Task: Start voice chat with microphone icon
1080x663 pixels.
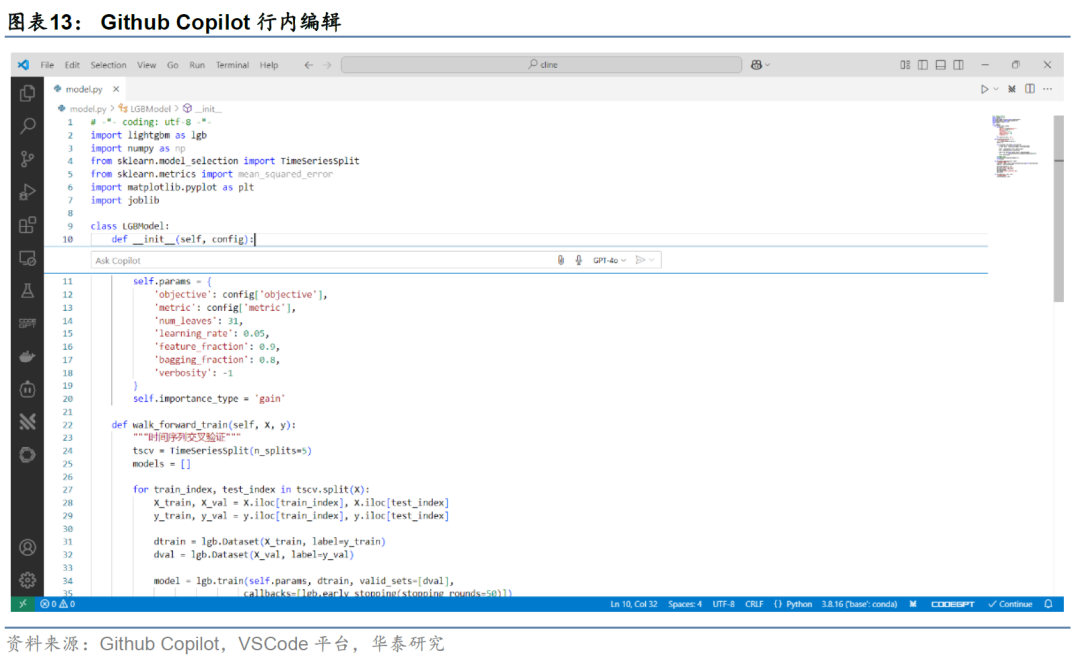Action: (578, 260)
